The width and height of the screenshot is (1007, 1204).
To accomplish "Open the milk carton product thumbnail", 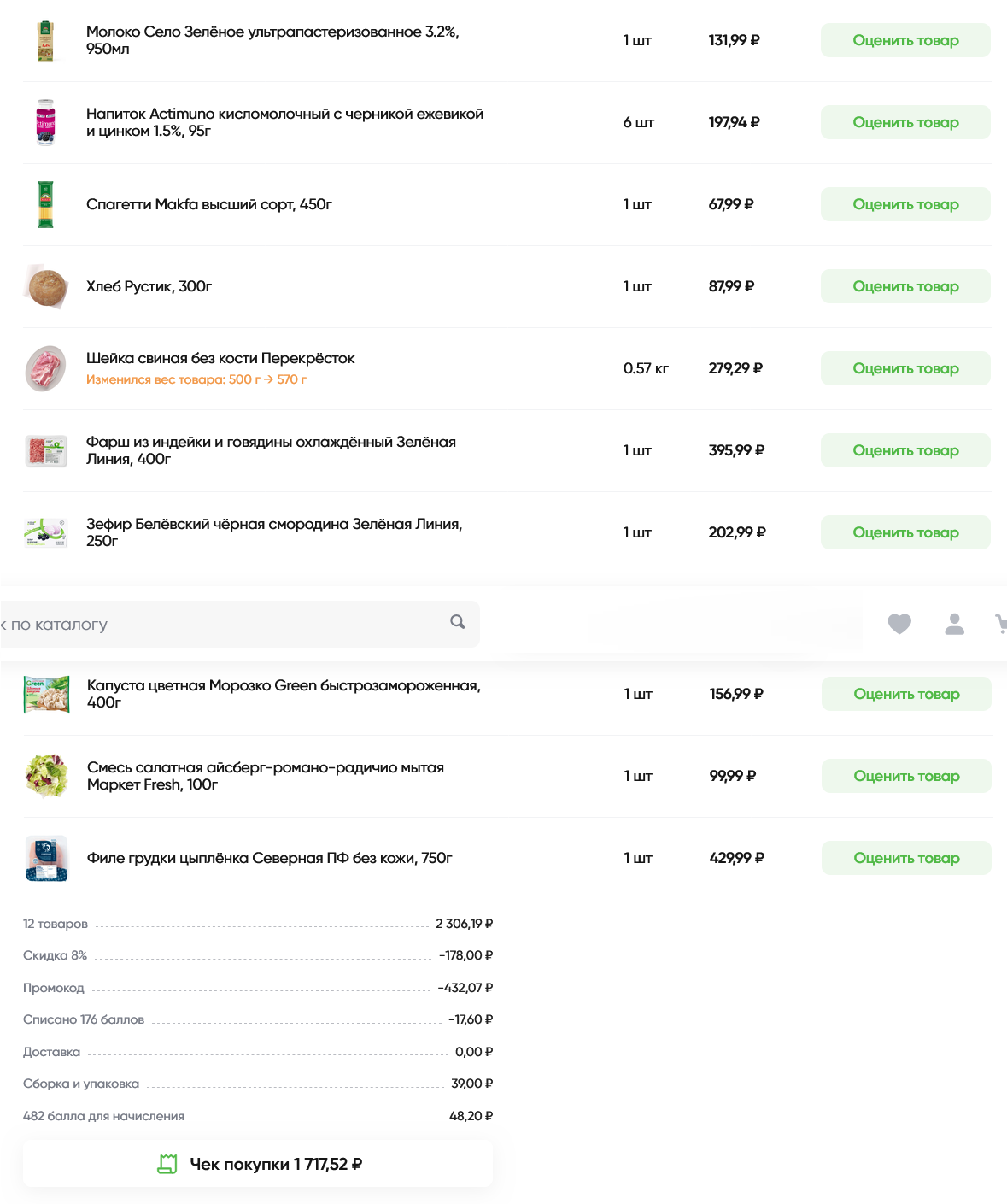I will pos(46,40).
